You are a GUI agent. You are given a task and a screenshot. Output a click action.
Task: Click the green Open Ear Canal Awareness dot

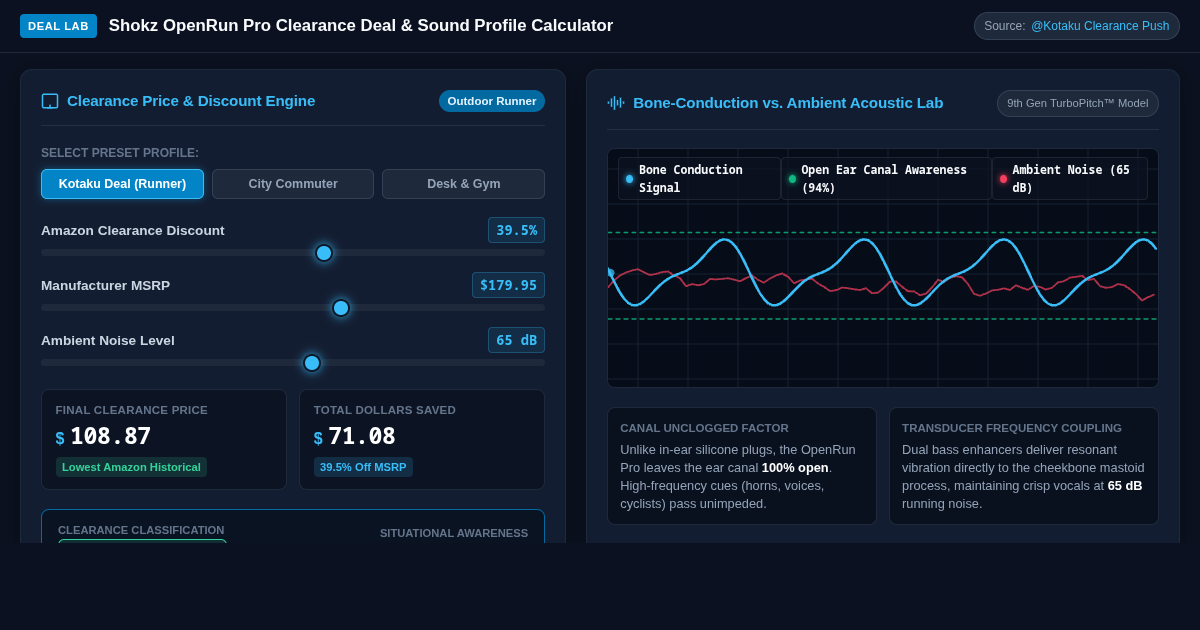tap(792, 179)
